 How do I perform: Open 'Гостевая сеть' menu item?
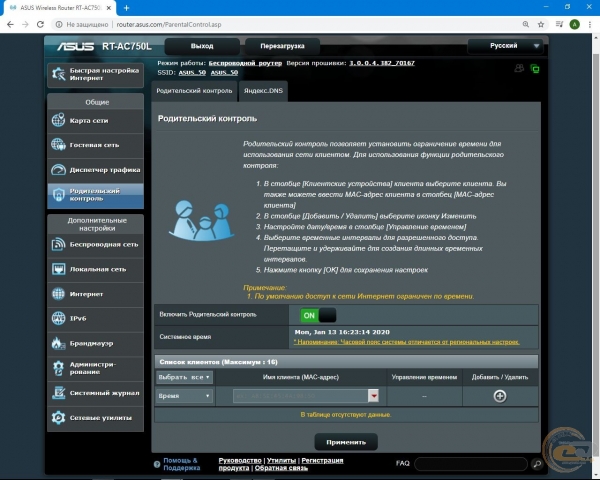95,145
